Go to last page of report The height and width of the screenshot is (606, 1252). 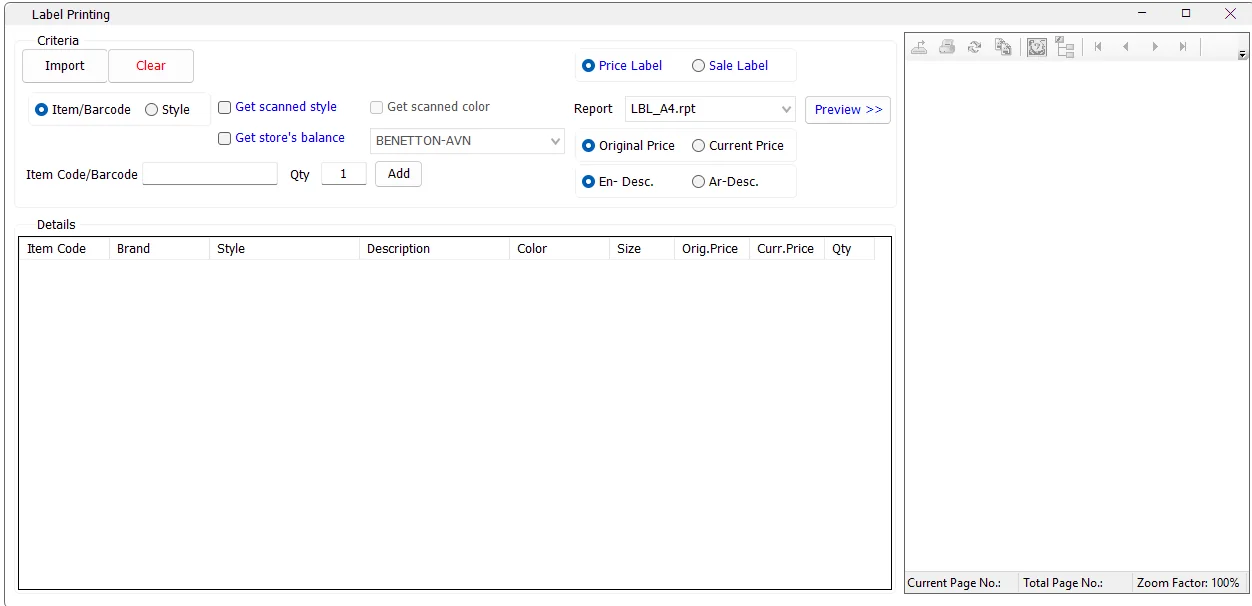(1183, 47)
